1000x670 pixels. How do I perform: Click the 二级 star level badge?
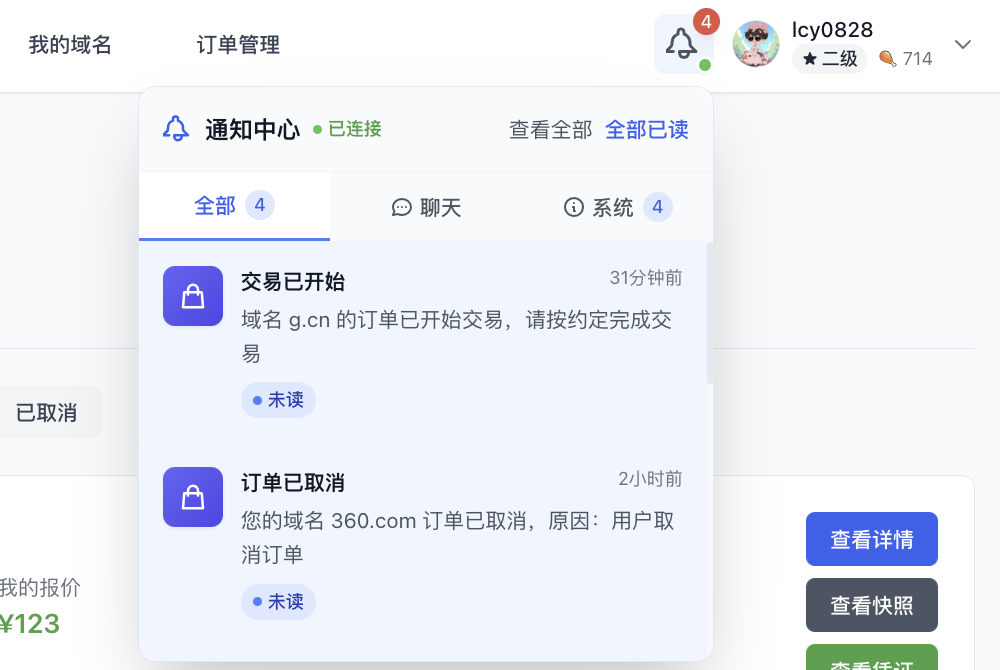[829, 59]
